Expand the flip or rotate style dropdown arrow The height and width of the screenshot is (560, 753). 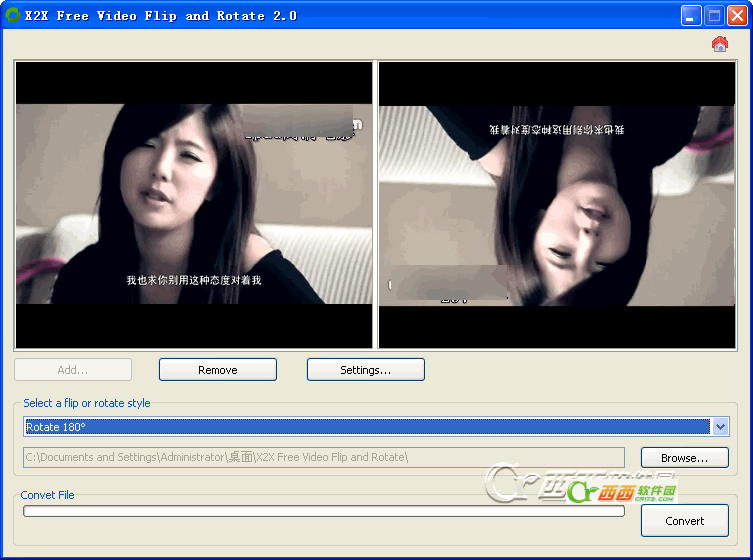point(720,426)
